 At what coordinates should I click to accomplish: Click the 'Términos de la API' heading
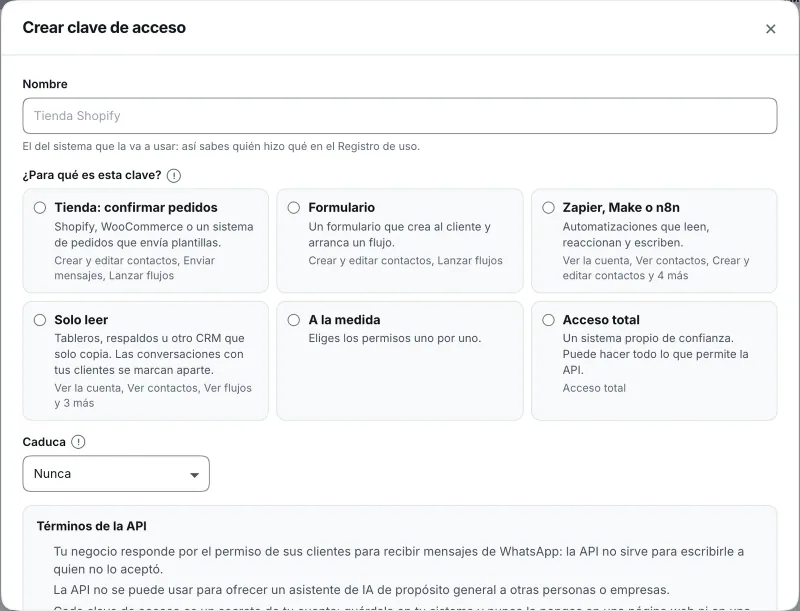click(x=92, y=526)
